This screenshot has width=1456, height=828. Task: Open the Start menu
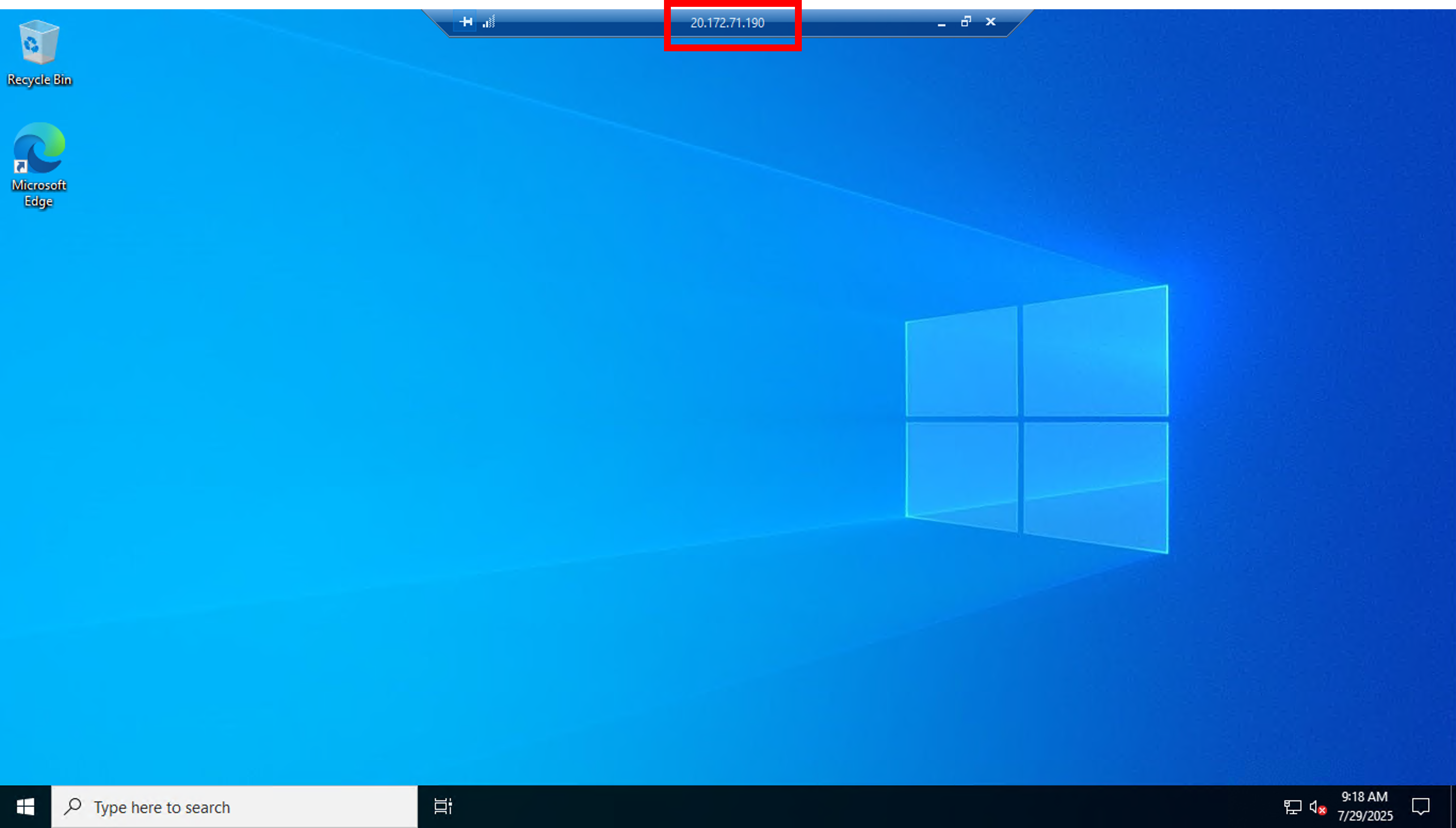click(24, 807)
